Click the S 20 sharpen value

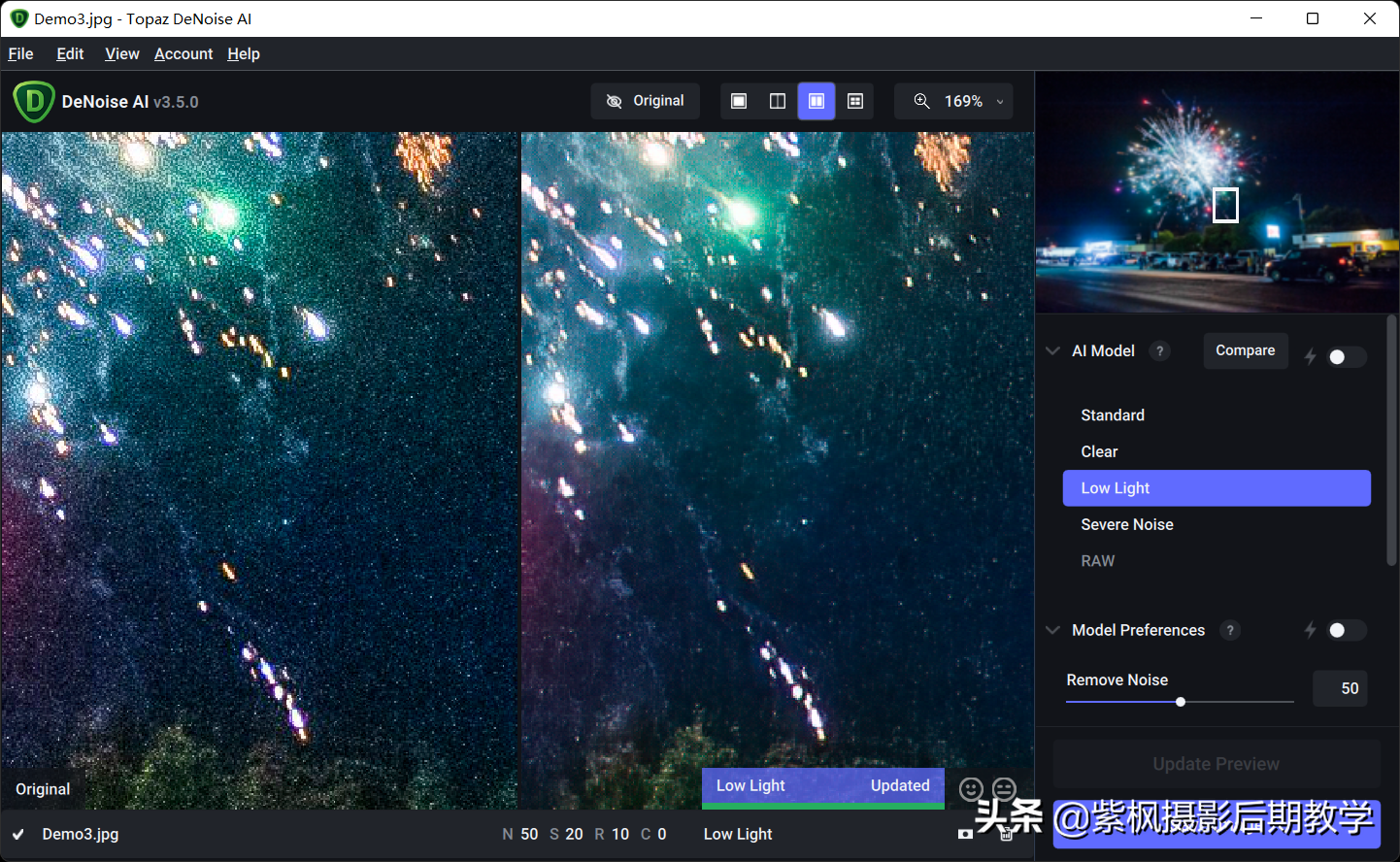566,834
